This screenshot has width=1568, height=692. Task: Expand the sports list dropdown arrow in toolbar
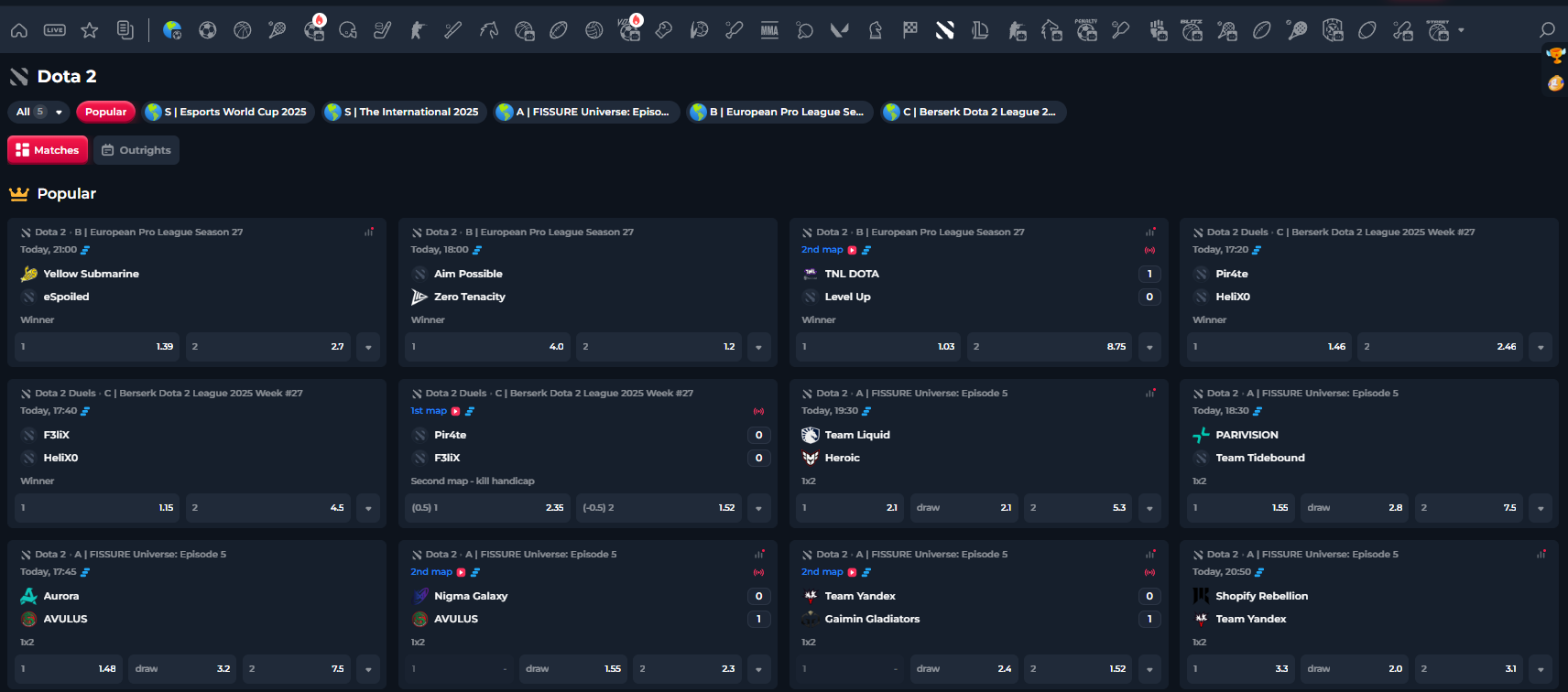(1461, 30)
